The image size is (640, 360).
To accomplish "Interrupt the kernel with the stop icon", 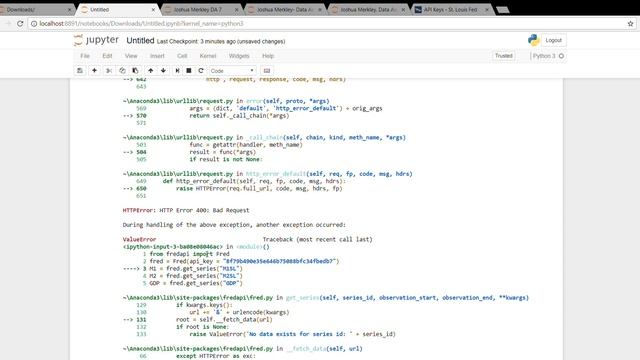I will pyautogui.click(x=189, y=71).
